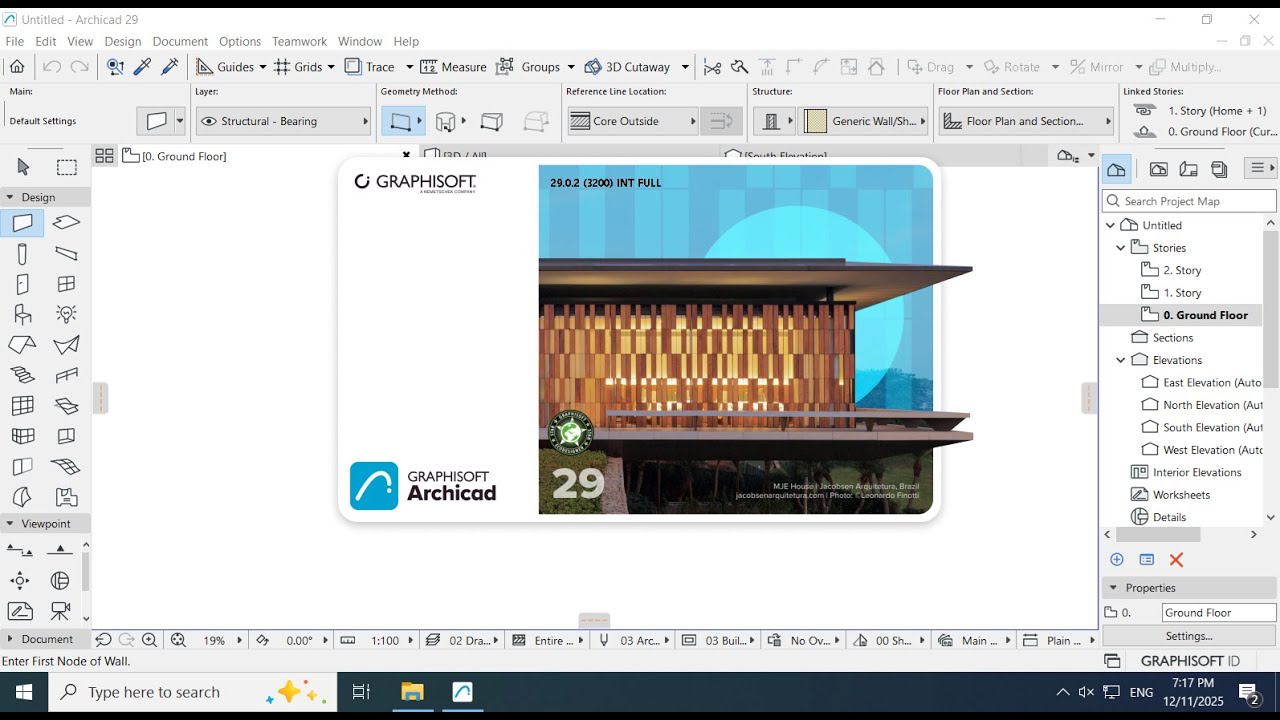Open the Options menu
Image resolution: width=1280 pixels, height=720 pixels.
point(240,41)
